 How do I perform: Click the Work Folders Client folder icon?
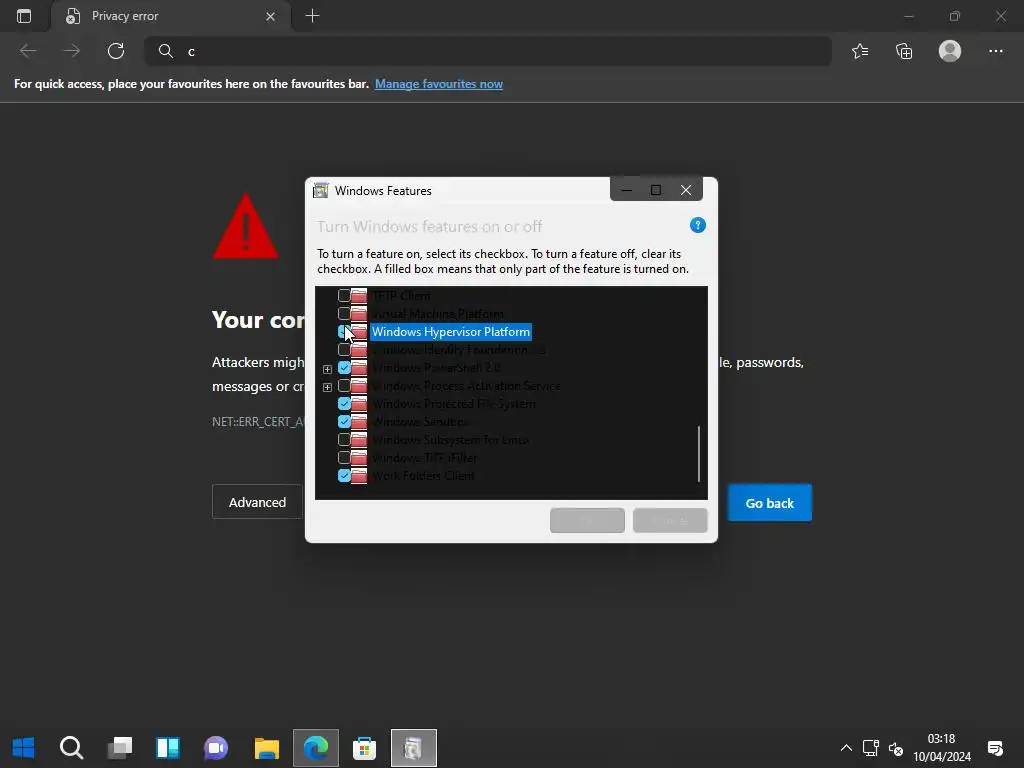click(359, 475)
